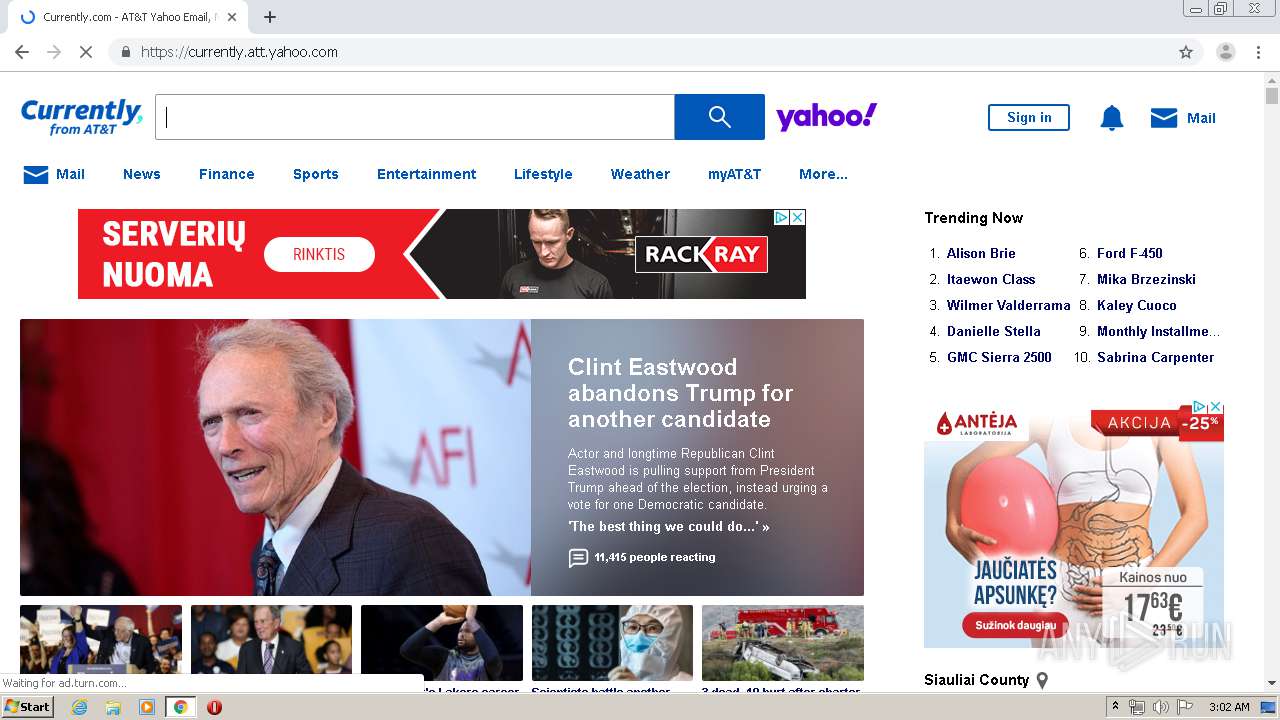The image size is (1280, 720).
Task: Open Mail envelope icon beside Sign in
Action: point(1164,118)
